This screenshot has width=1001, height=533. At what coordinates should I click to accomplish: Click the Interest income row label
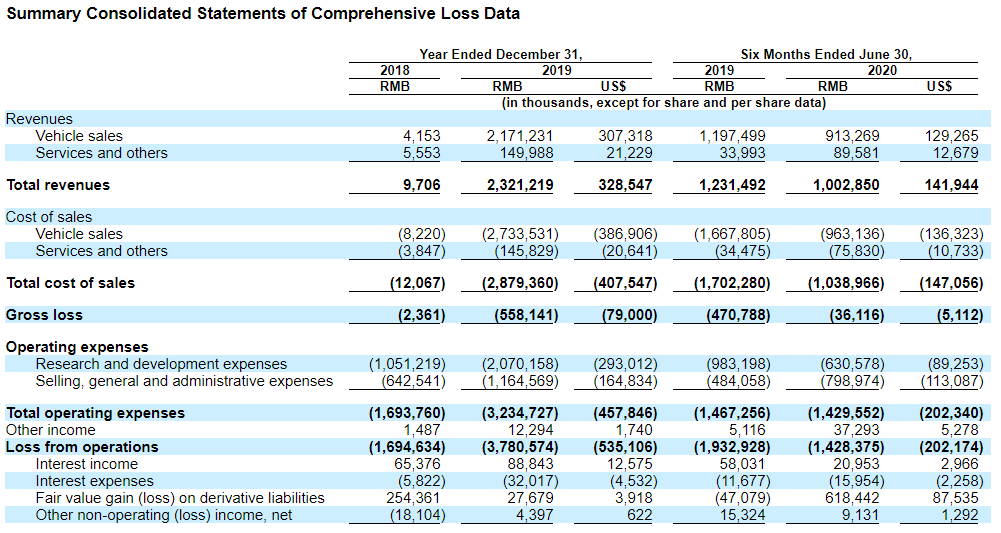[x=86, y=464]
